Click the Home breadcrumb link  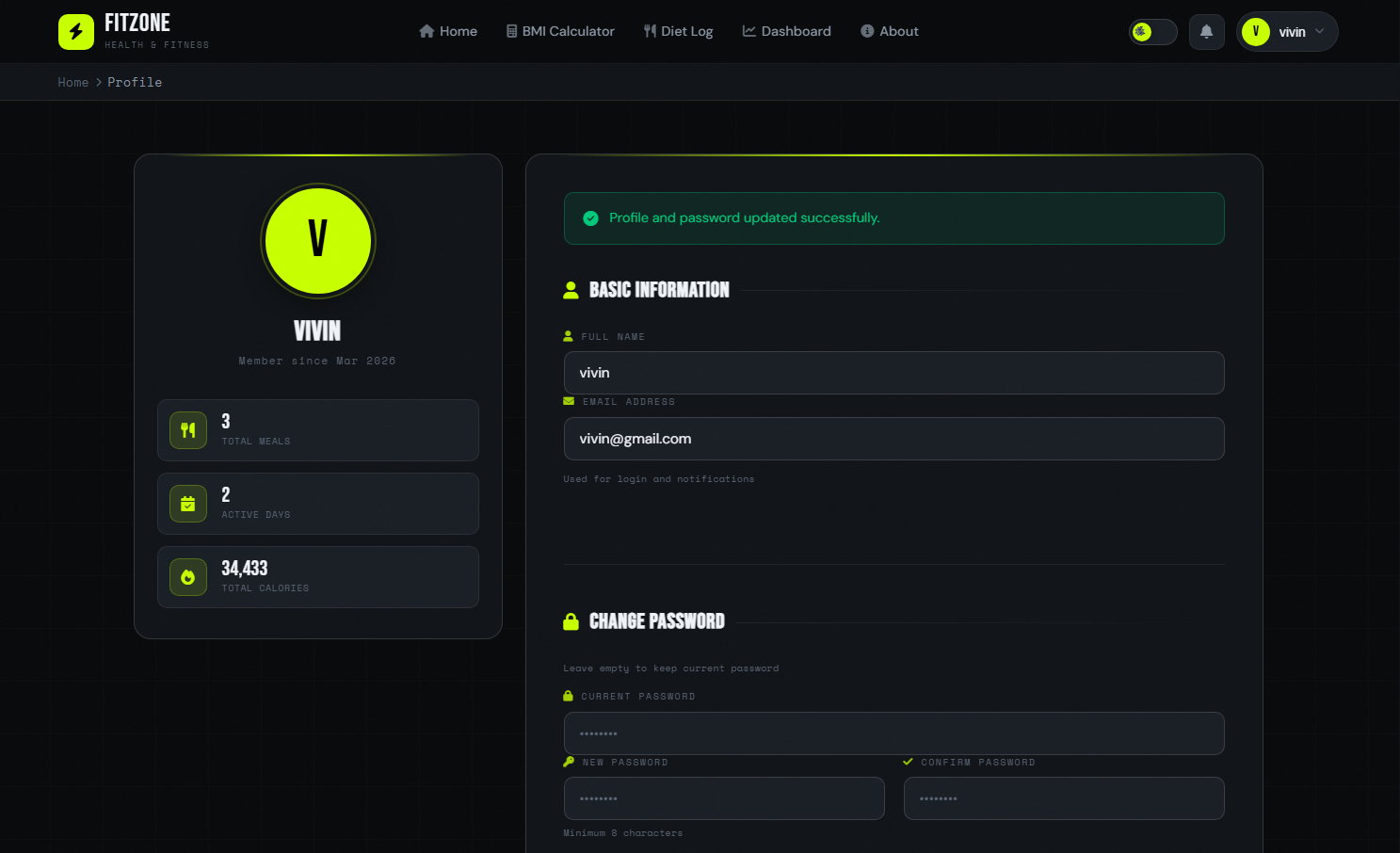(x=73, y=83)
